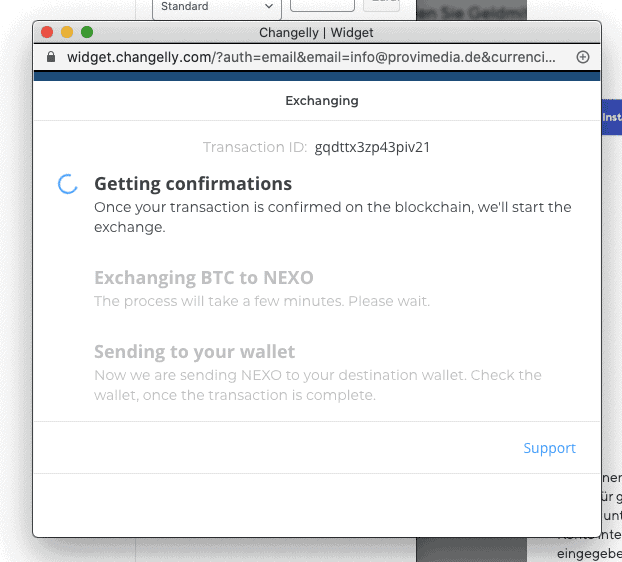
Task: Click the empty input field beside Standard dropdown
Action: click(322, 5)
